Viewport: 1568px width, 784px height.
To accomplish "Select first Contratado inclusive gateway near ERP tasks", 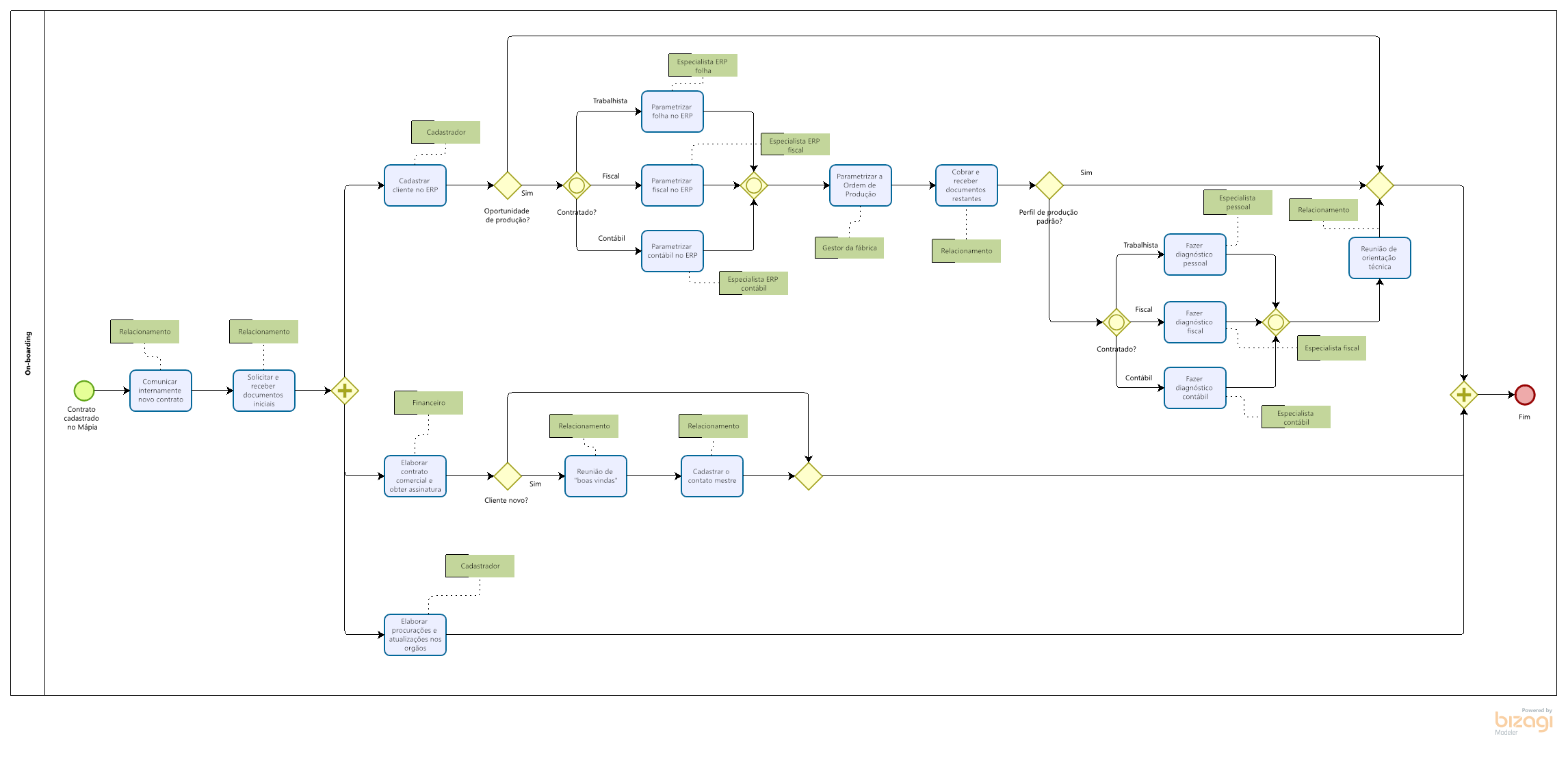I will pos(577,185).
